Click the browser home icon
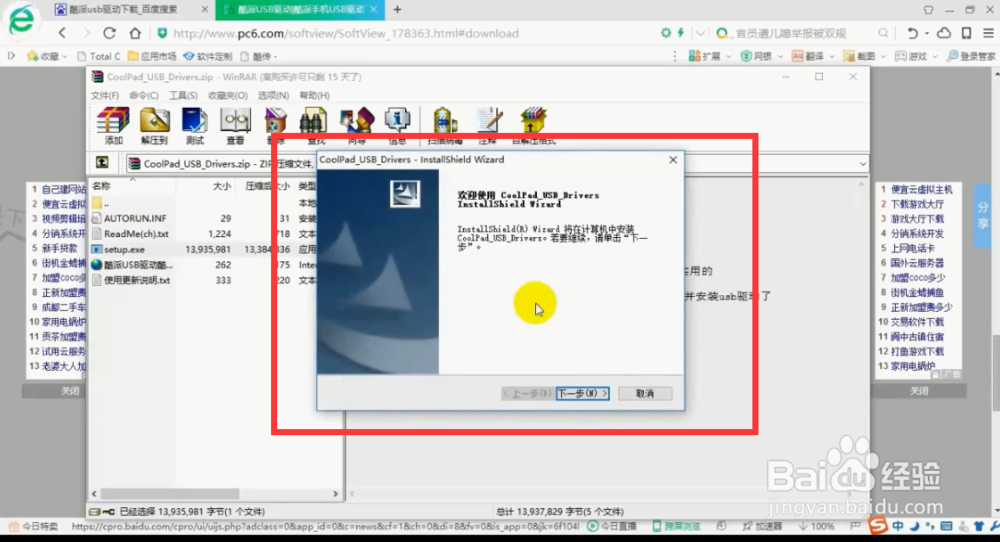This screenshot has height=542, width=1000. 135,33
